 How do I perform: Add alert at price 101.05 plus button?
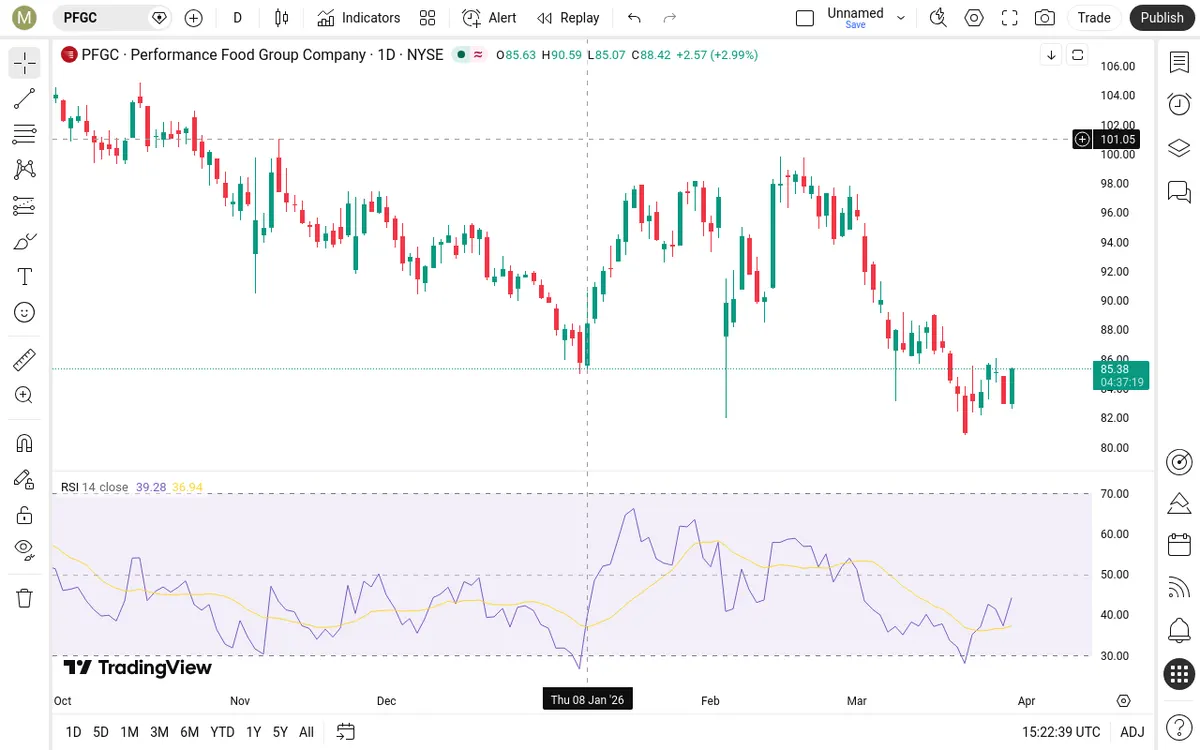point(1082,140)
